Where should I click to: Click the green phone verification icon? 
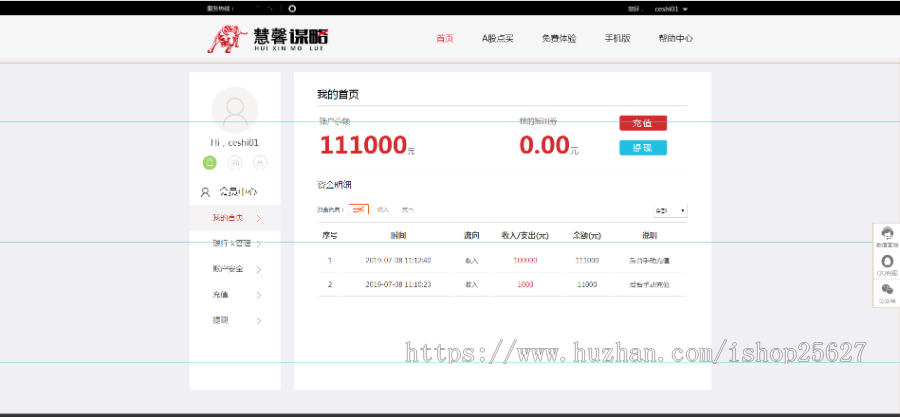point(210,163)
